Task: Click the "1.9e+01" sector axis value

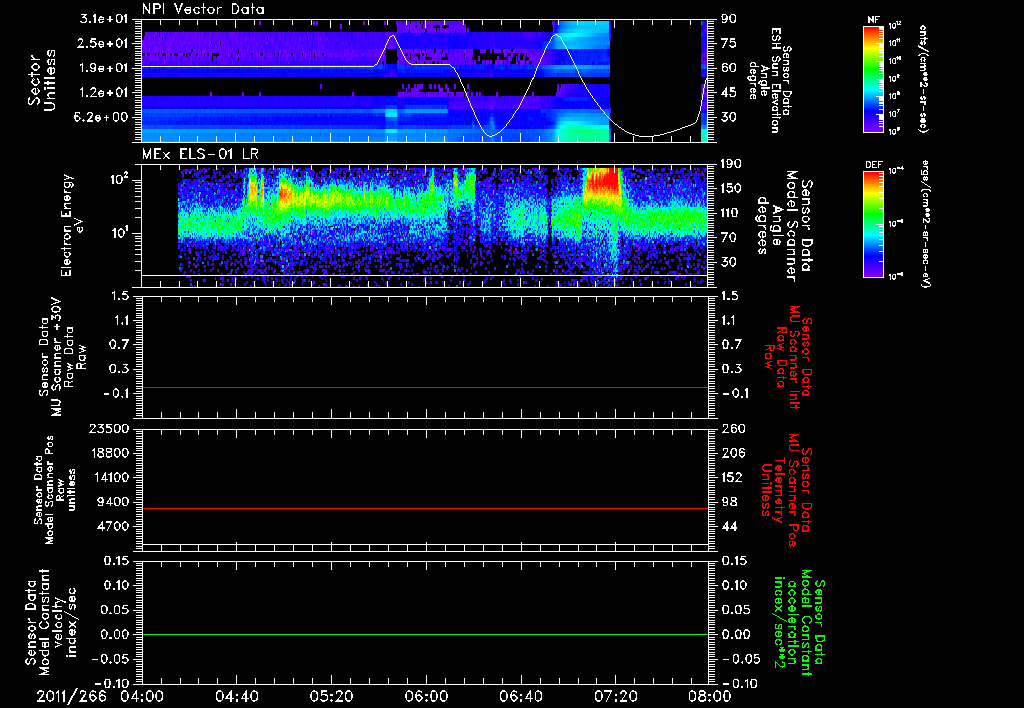Action: tap(104, 68)
